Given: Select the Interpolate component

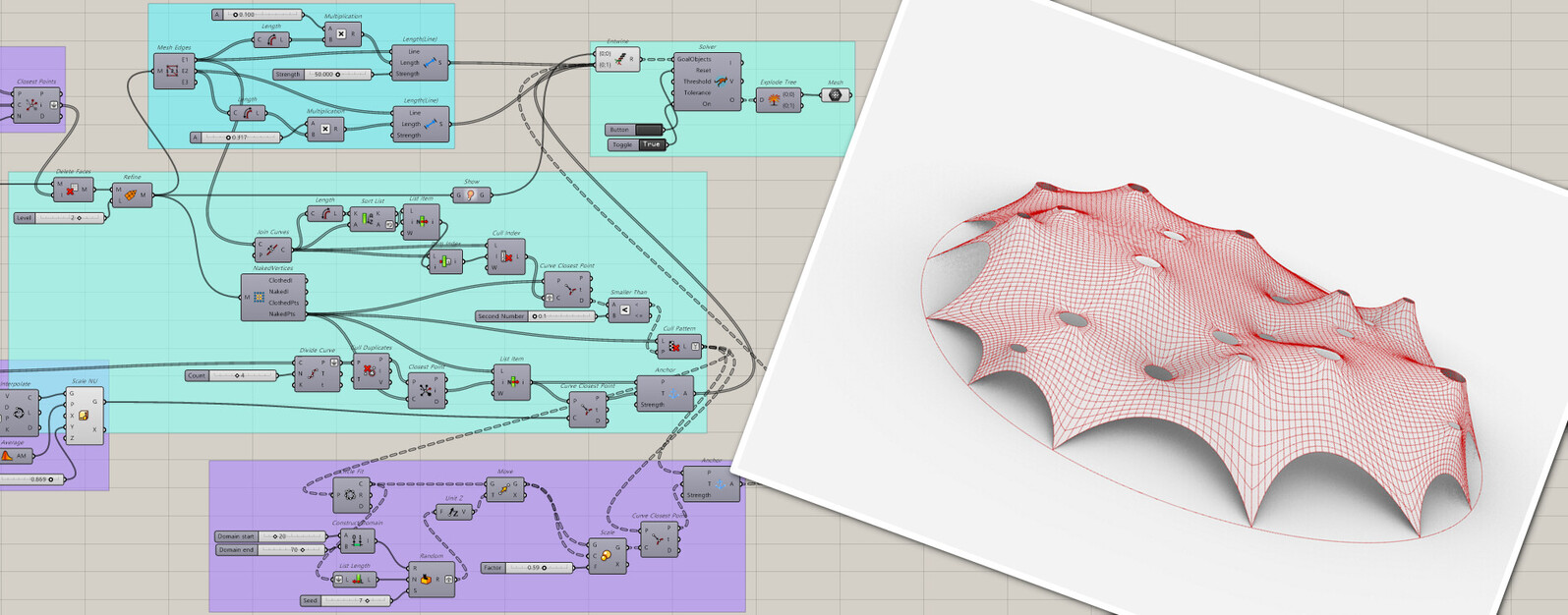Looking at the screenshot, I should click(20, 414).
